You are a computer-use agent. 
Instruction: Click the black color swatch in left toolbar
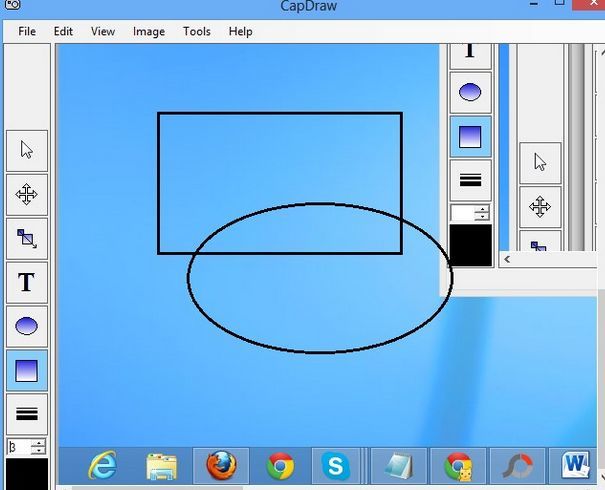tap(27, 474)
